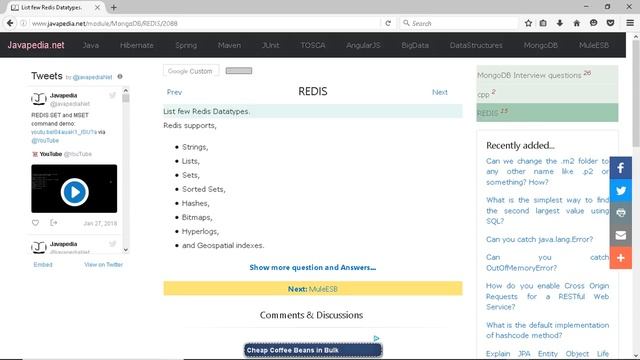Viewport: 640px width, 360px height.
Task: Open Cross Origin Requests question link
Action: (547, 296)
